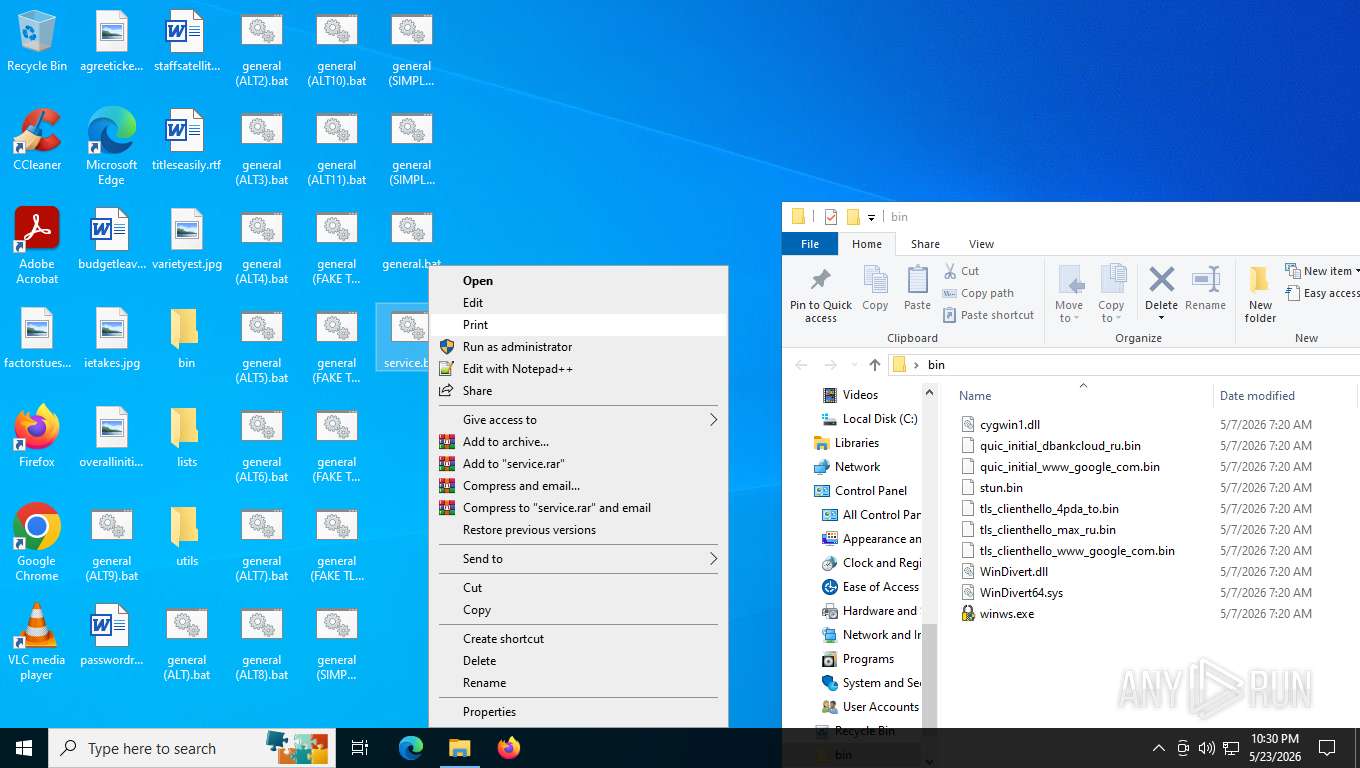Expand the Send to submenu
Viewport: 1360px width, 768px height.
(578, 559)
